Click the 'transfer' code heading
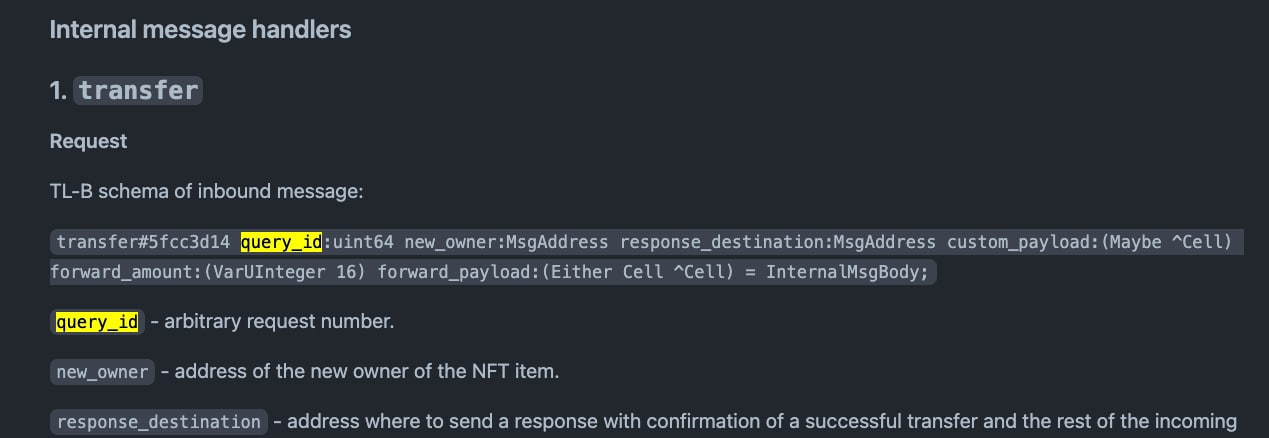This screenshot has width=1269, height=438. click(138, 91)
